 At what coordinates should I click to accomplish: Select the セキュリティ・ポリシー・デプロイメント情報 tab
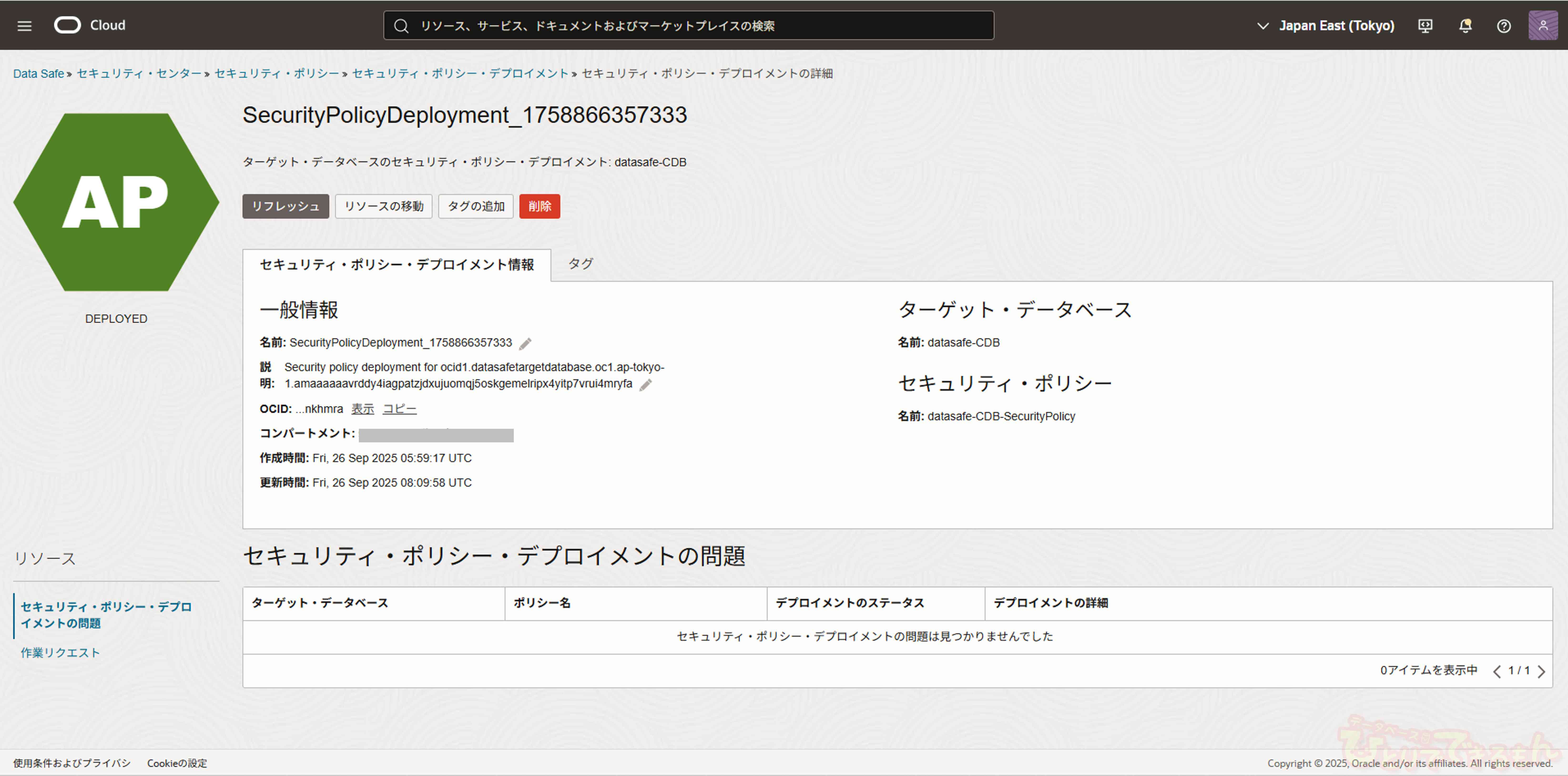point(396,264)
